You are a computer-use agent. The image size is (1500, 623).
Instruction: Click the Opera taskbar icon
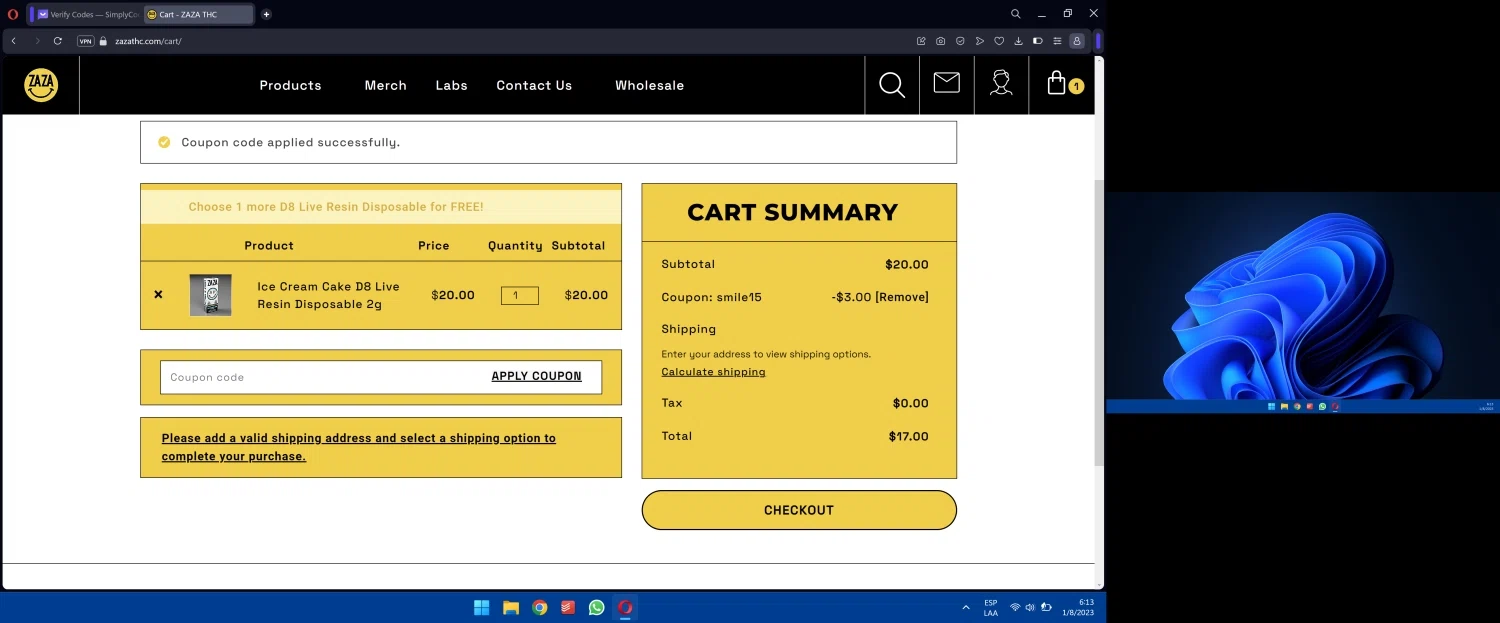(x=625, y=607)
